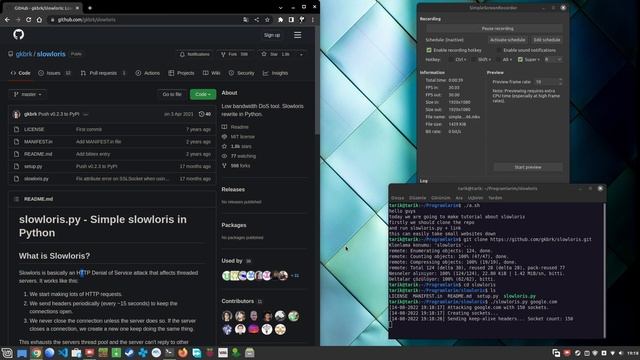Viewport: 640px width, 360px height.
Task: Open the Pull requests tab
Action: click(x=103, y=73)
